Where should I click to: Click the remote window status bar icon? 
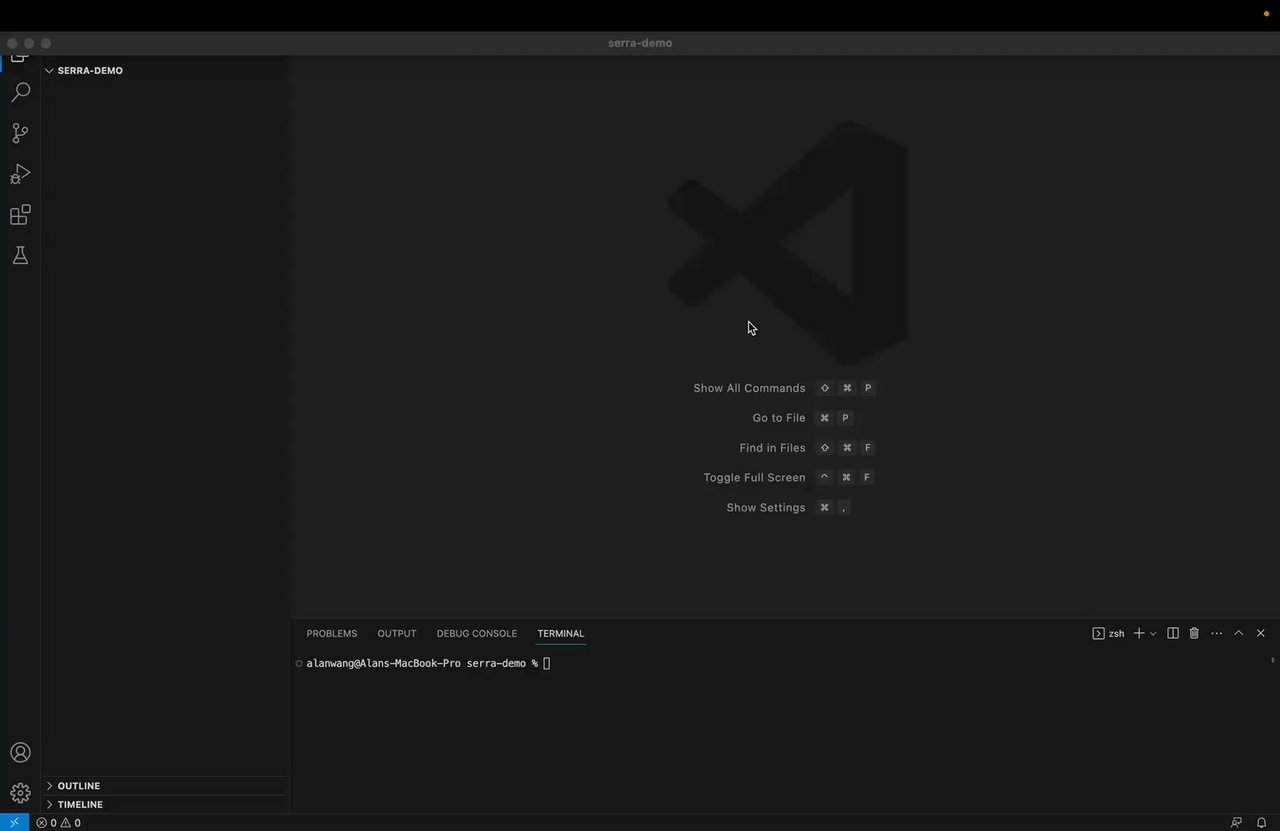point(14,823)
